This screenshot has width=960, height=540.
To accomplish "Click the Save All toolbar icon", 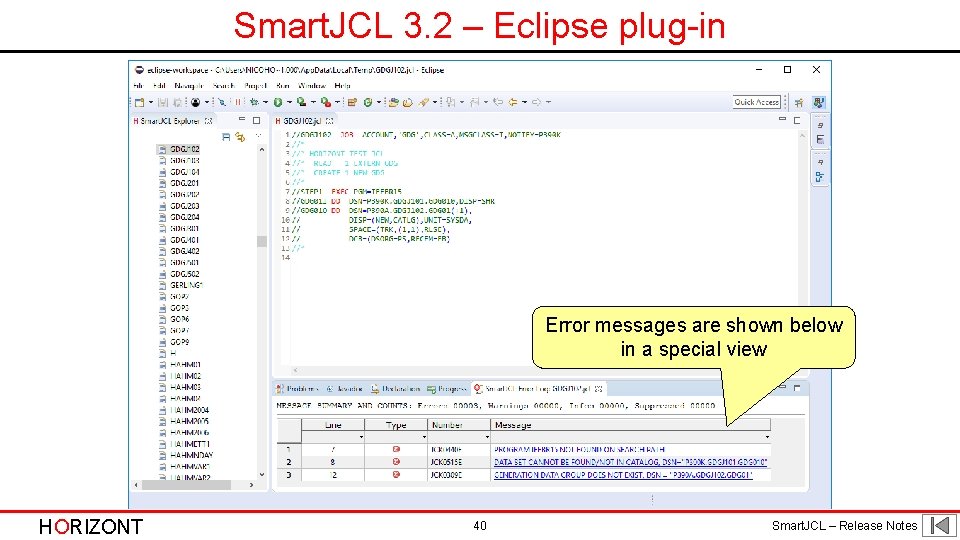I will [x=178, y=102].
